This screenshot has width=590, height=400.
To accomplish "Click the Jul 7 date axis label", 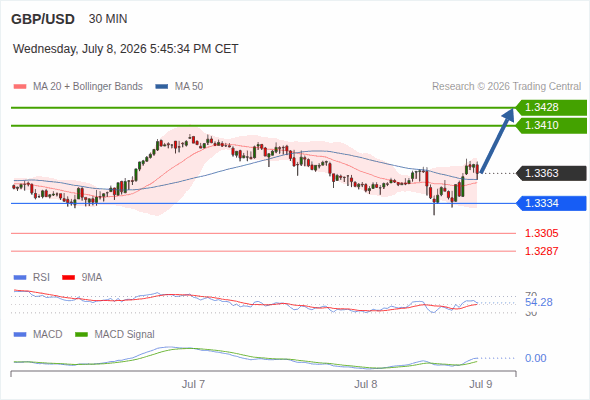I will tap(193, 384).
